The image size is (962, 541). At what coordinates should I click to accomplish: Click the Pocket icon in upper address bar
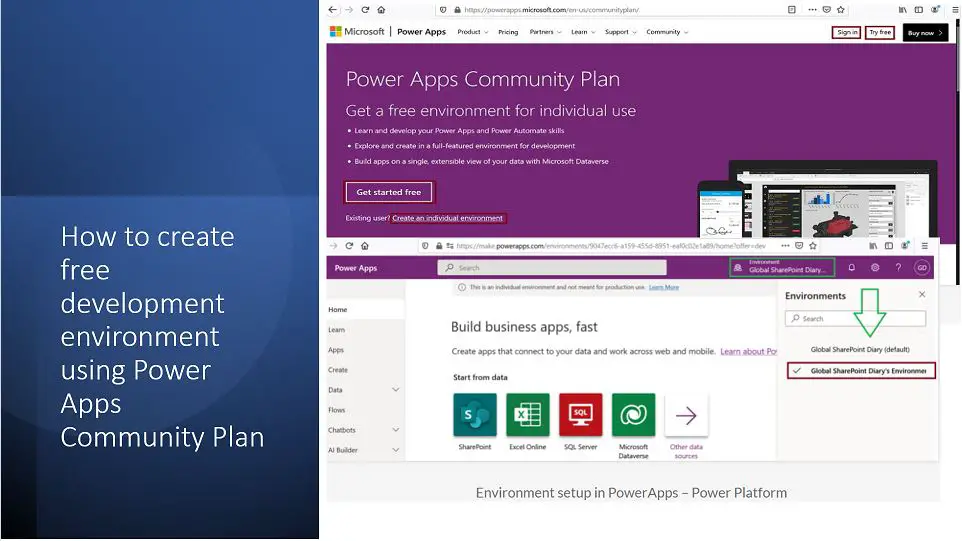(826, 10)
